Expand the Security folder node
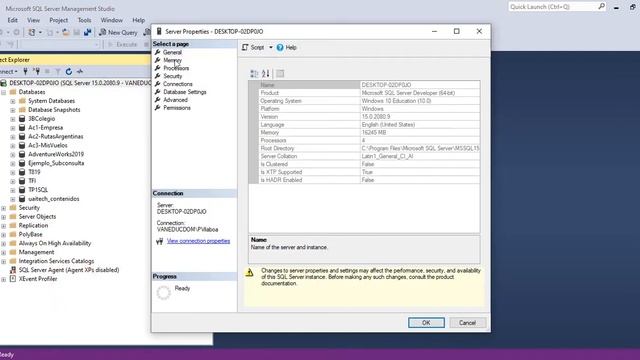 (4, 208)
